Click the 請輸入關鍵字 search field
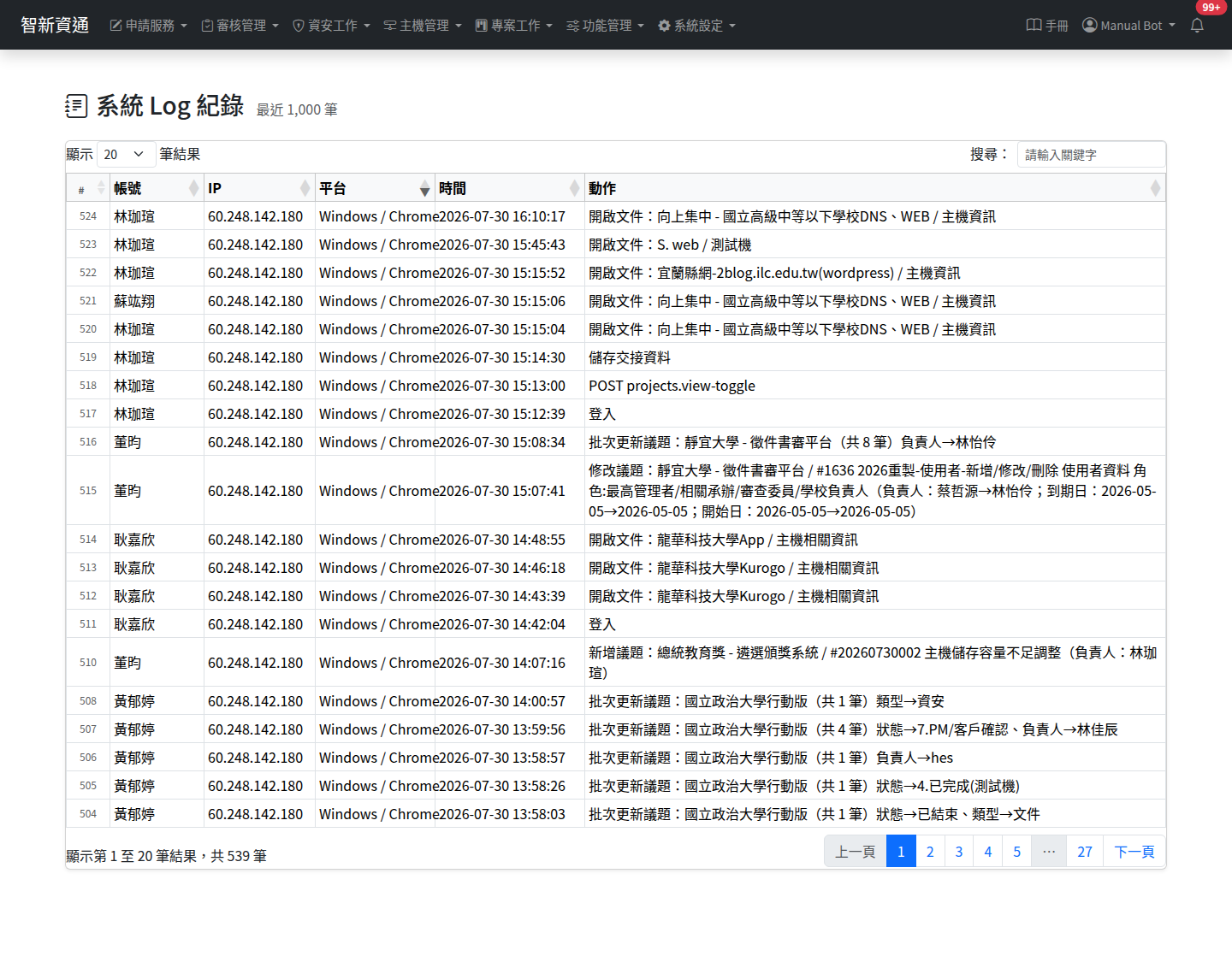This screenshot has width=1232, height=962. click(1091, 155)
